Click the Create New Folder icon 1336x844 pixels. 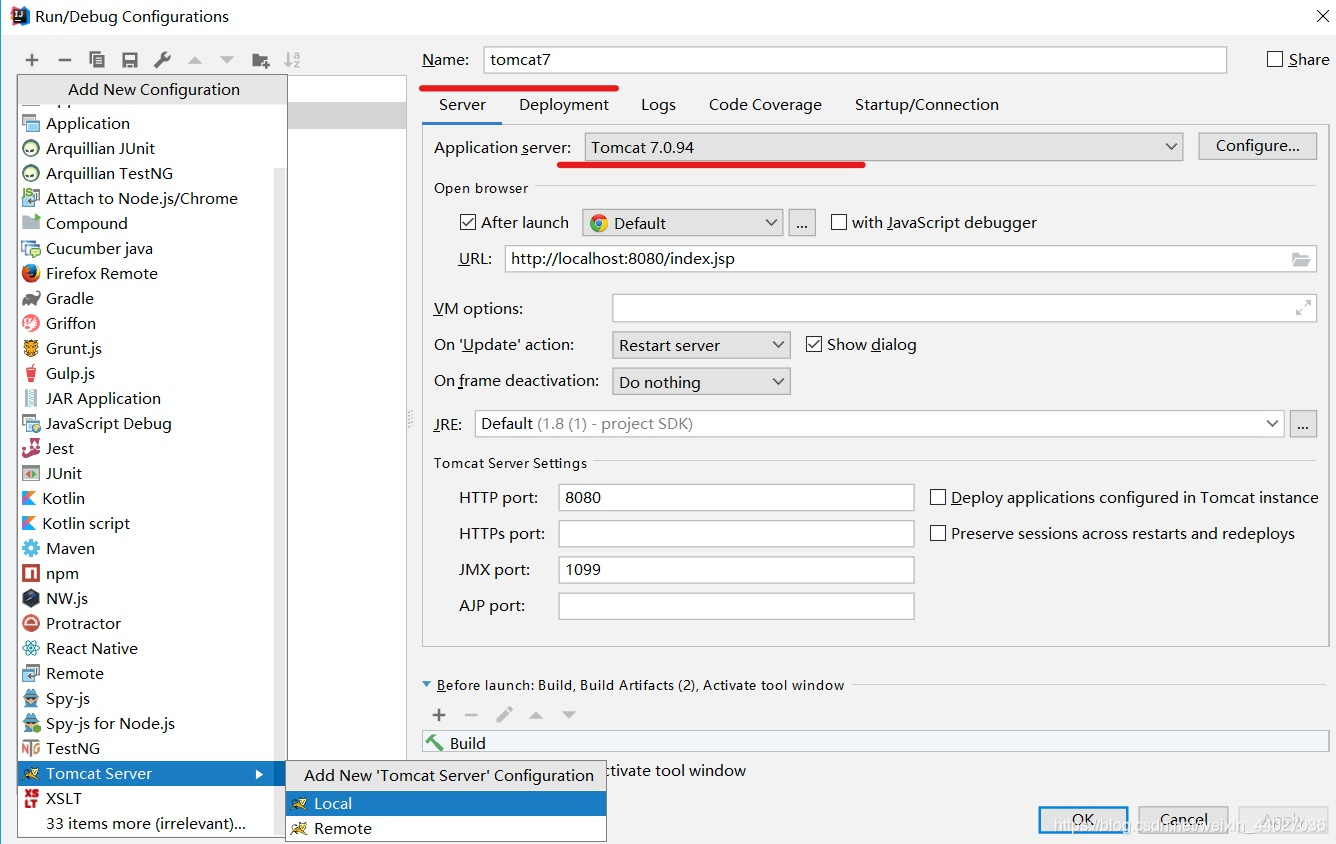[260, 60]
